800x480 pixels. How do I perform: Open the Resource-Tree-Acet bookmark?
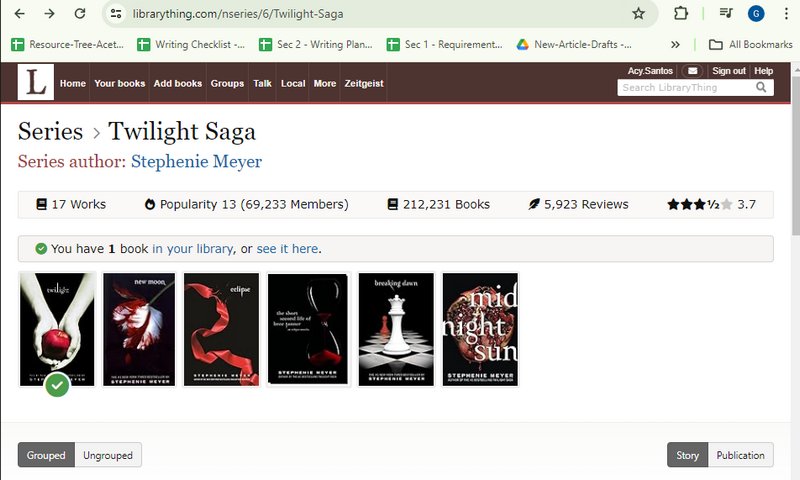(x=67, y=44)
